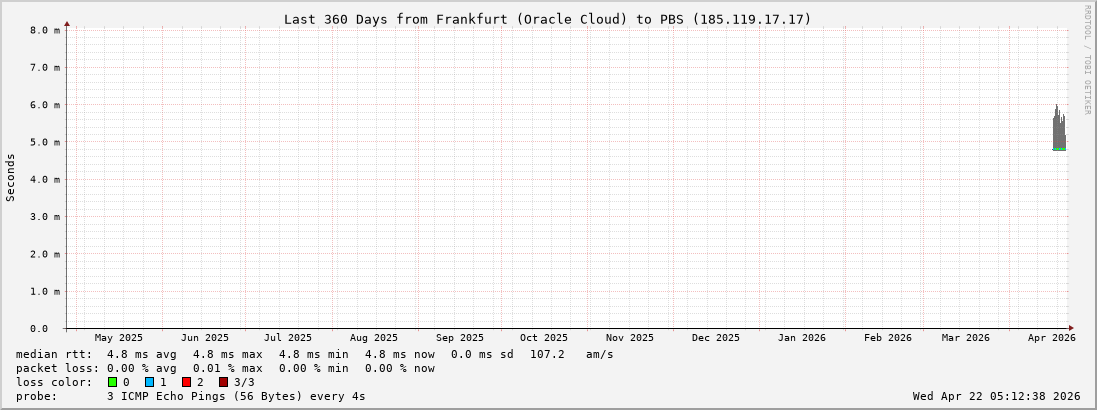
Task: Click the blue loss color swatch for 1
Action: click(x=149, y=382)
